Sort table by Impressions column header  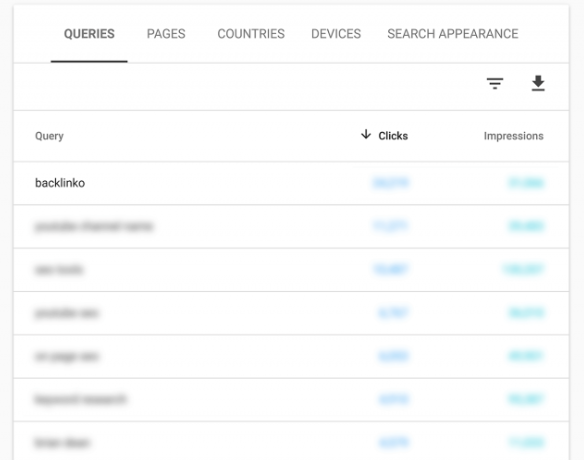click(x=513, y=136)
